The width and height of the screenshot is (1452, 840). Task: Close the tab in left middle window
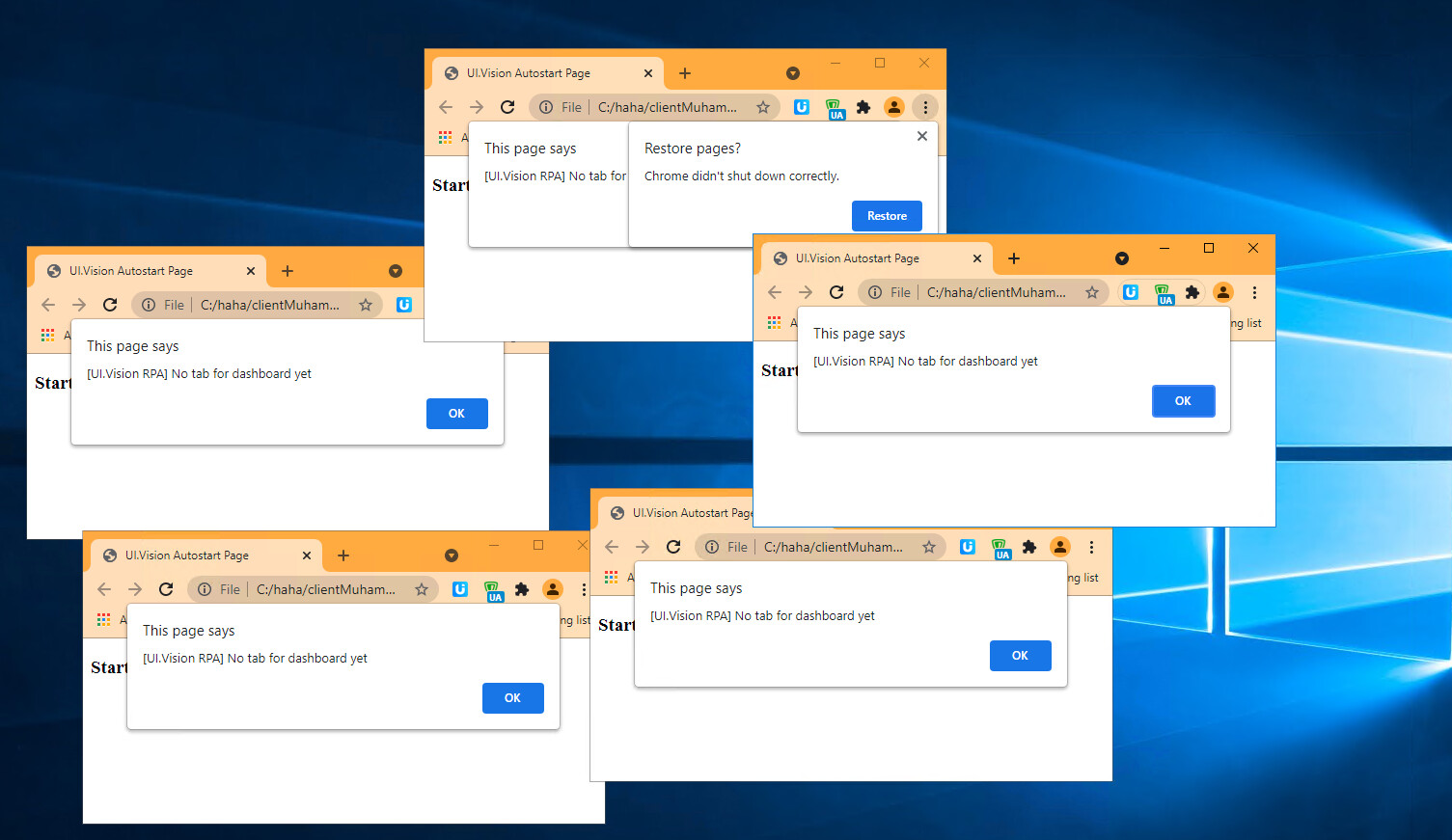pyautogui.click(x=251, y=271)
